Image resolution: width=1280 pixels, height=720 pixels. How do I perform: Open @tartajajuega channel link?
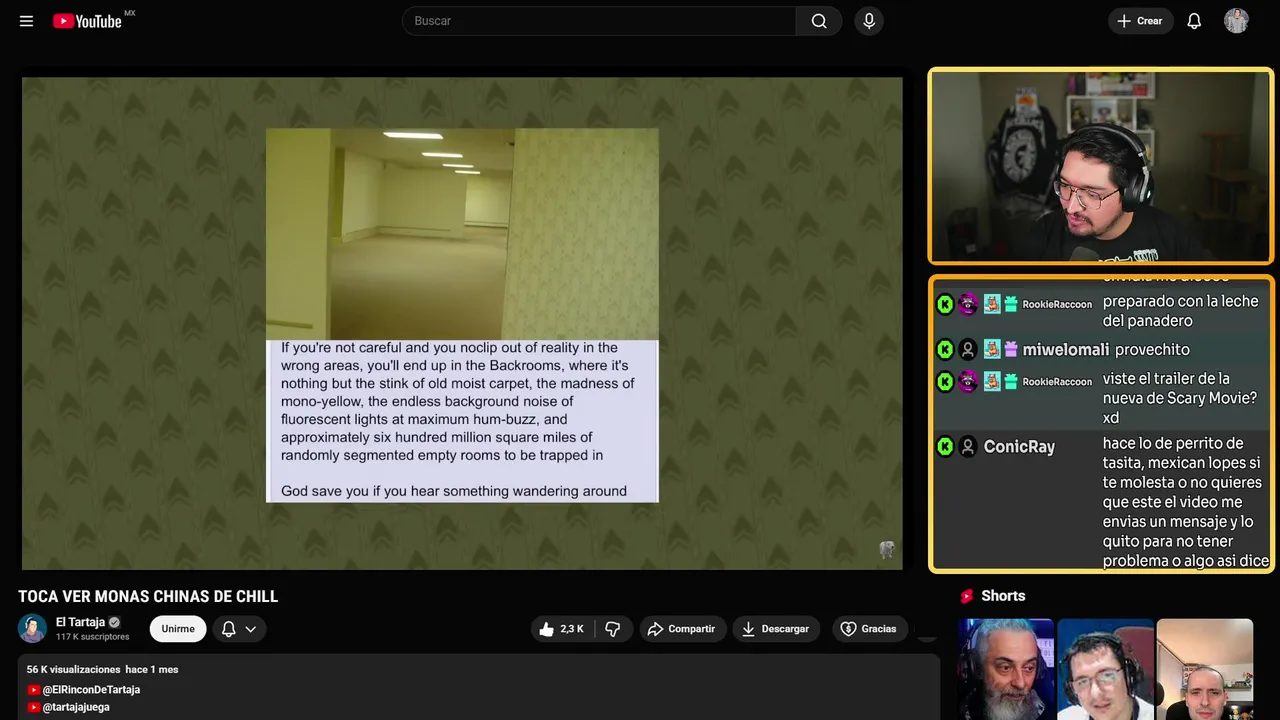pos(76,707)
